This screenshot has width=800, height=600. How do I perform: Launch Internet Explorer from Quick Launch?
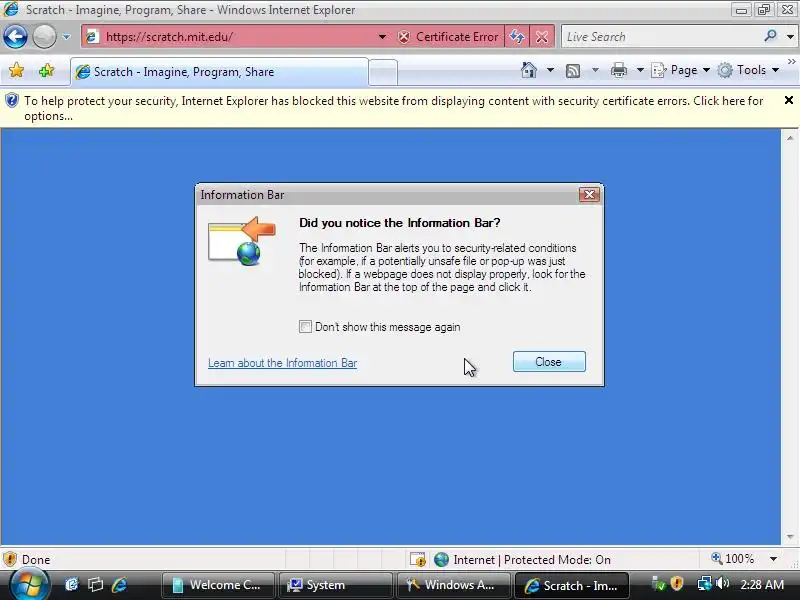119,585
